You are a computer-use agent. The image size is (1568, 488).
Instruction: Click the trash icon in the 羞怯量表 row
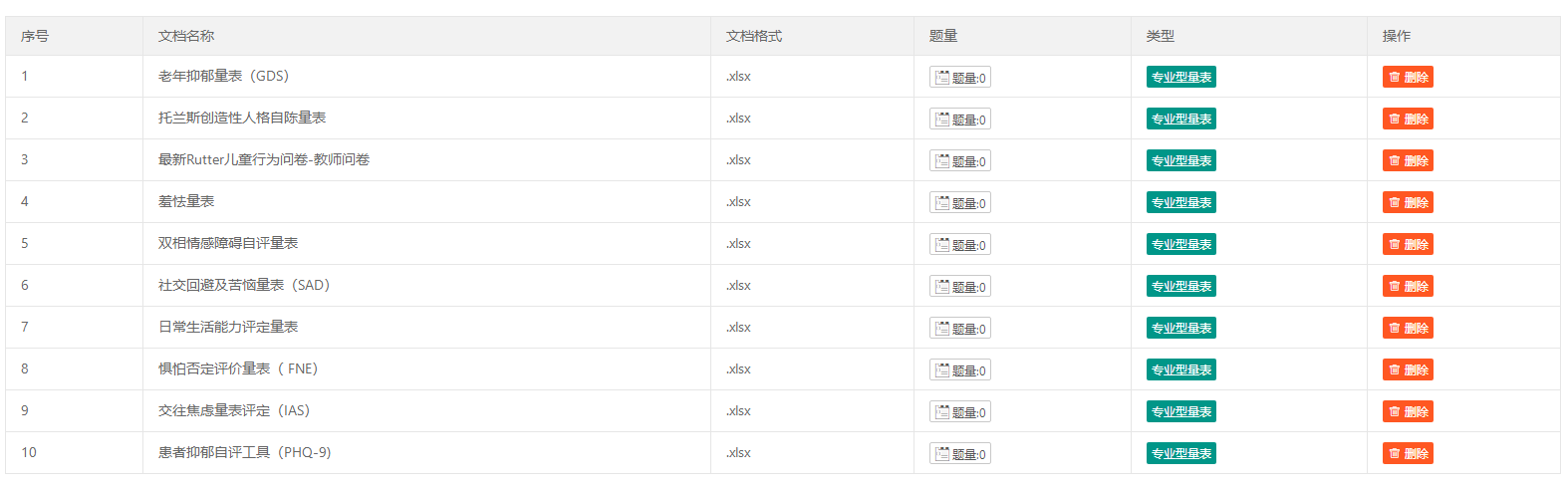(1395, 202)
